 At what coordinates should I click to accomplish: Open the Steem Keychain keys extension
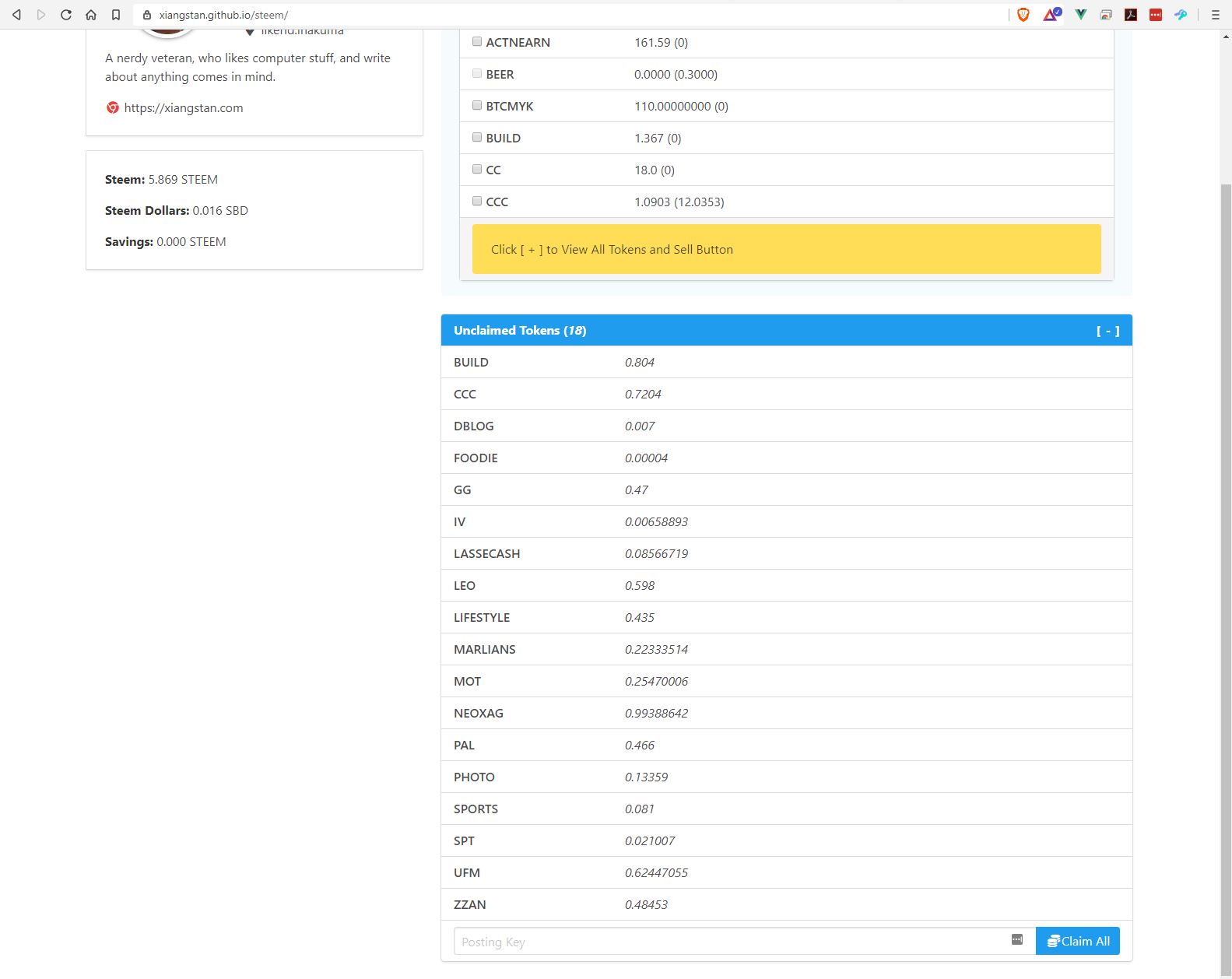1181,15
